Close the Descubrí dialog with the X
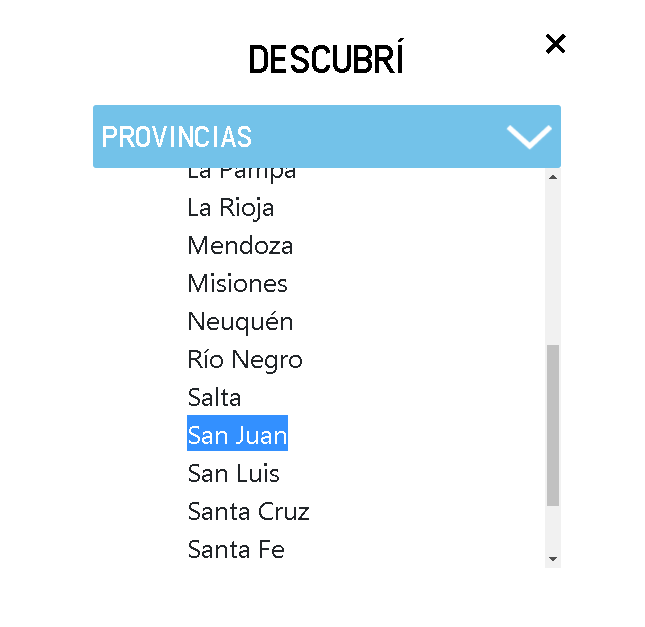Screen dimensions: 645x627 [555, 44]
